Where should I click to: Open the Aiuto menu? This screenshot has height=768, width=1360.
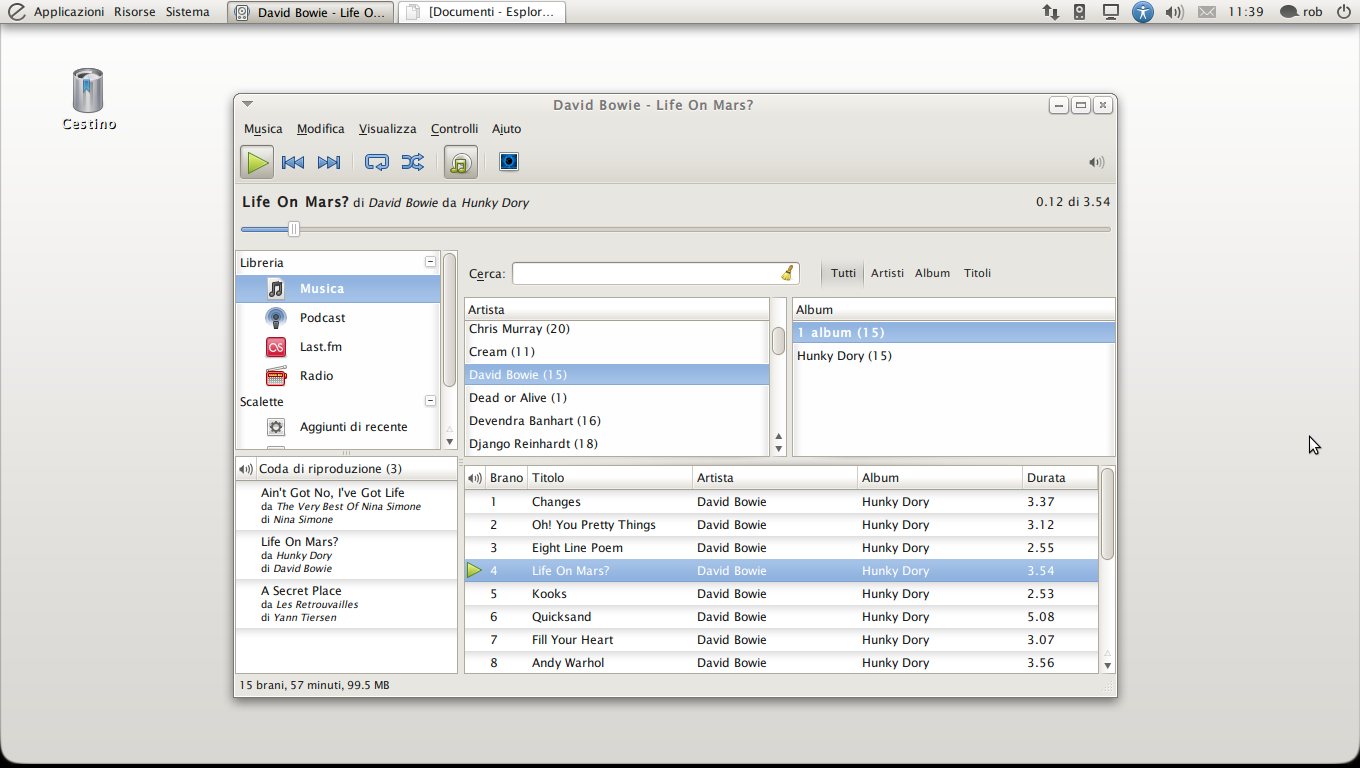(x=507, y=129)
